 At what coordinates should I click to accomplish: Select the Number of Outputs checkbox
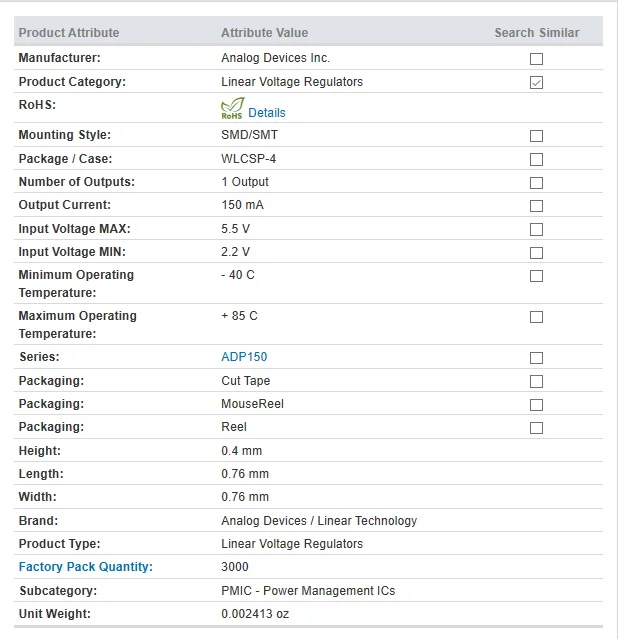[536, 183]
